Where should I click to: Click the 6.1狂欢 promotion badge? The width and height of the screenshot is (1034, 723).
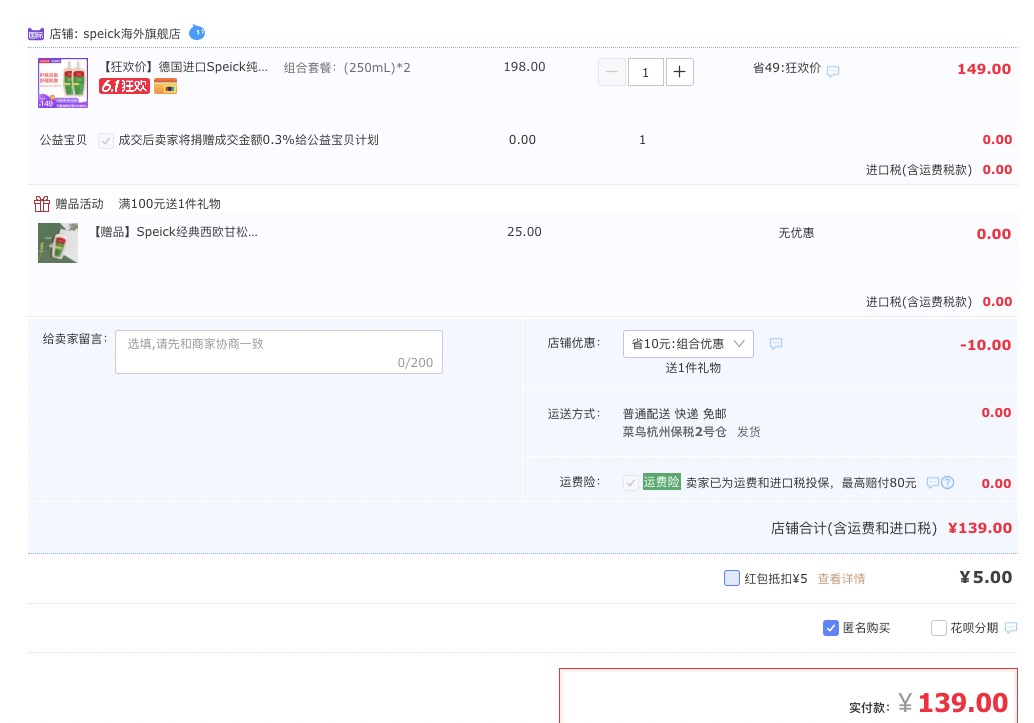click(125, 86)
